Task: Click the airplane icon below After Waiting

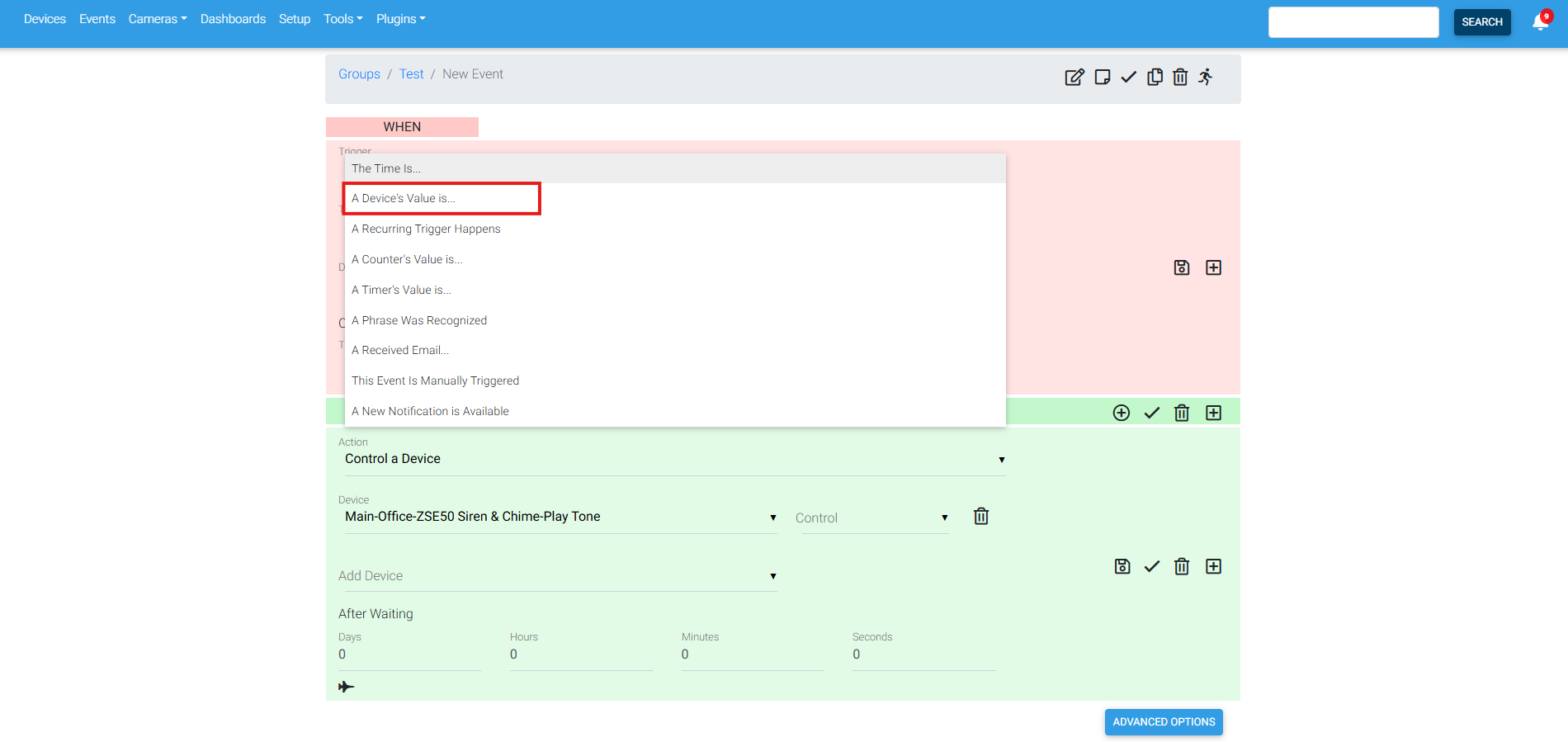Action: click(x=346, y=687)
